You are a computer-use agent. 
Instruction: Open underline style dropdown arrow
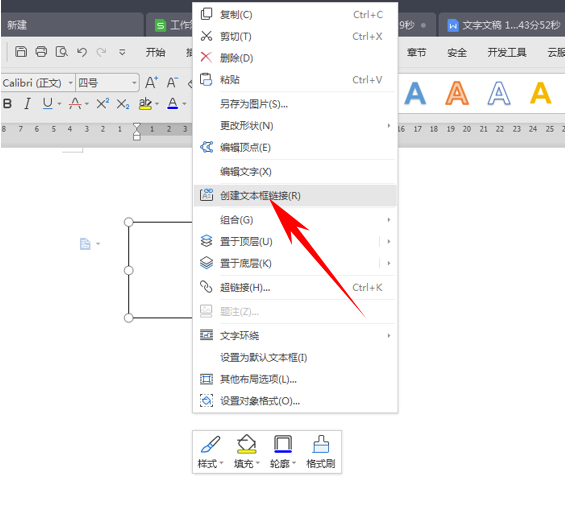click(x=59, y=104)
